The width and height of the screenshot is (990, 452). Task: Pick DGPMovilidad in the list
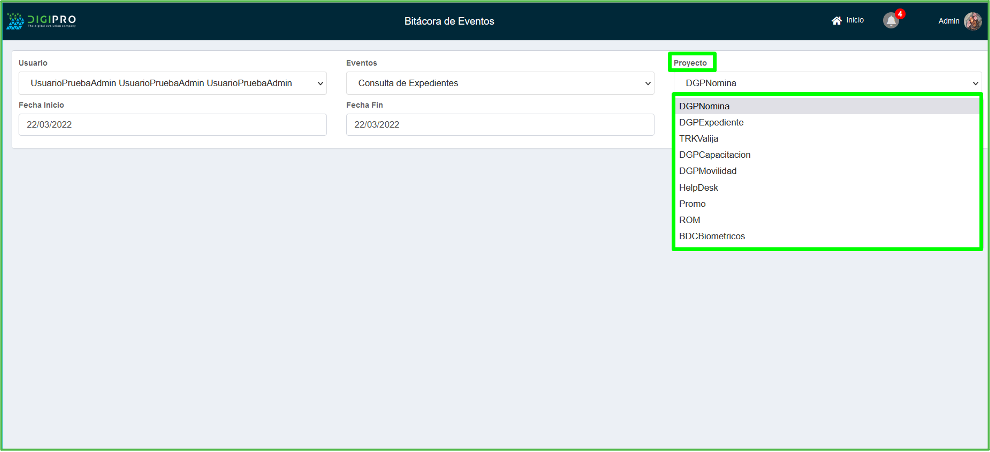pyautogui.click(x=708, y=171)
